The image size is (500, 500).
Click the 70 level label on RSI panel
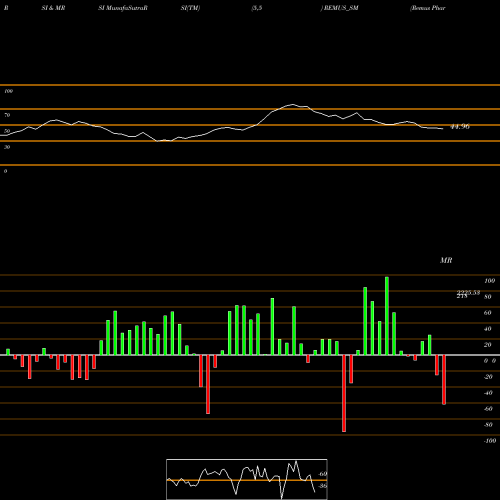pyautogui.click(x=7, y=115)
